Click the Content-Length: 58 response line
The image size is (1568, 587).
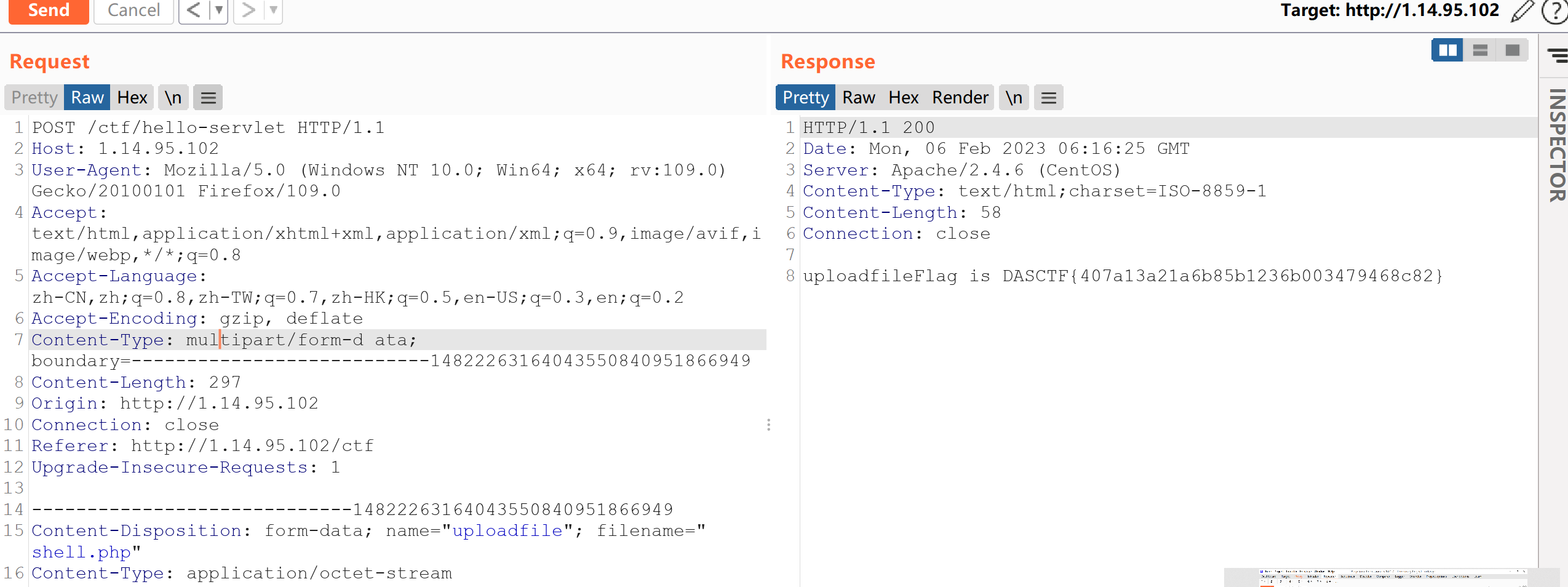point(902,212)
